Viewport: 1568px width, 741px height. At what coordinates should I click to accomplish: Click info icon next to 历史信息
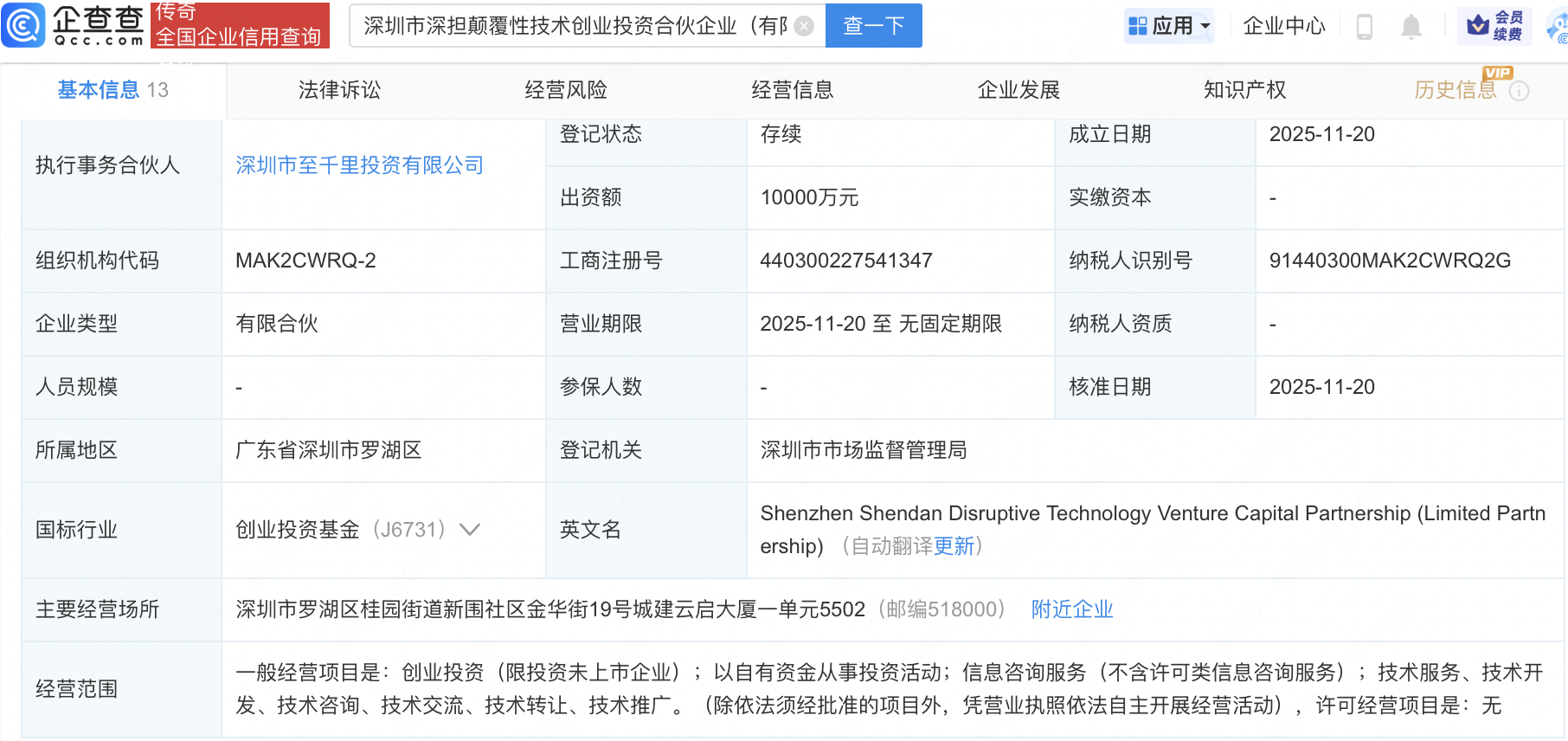coord(1519,91)
